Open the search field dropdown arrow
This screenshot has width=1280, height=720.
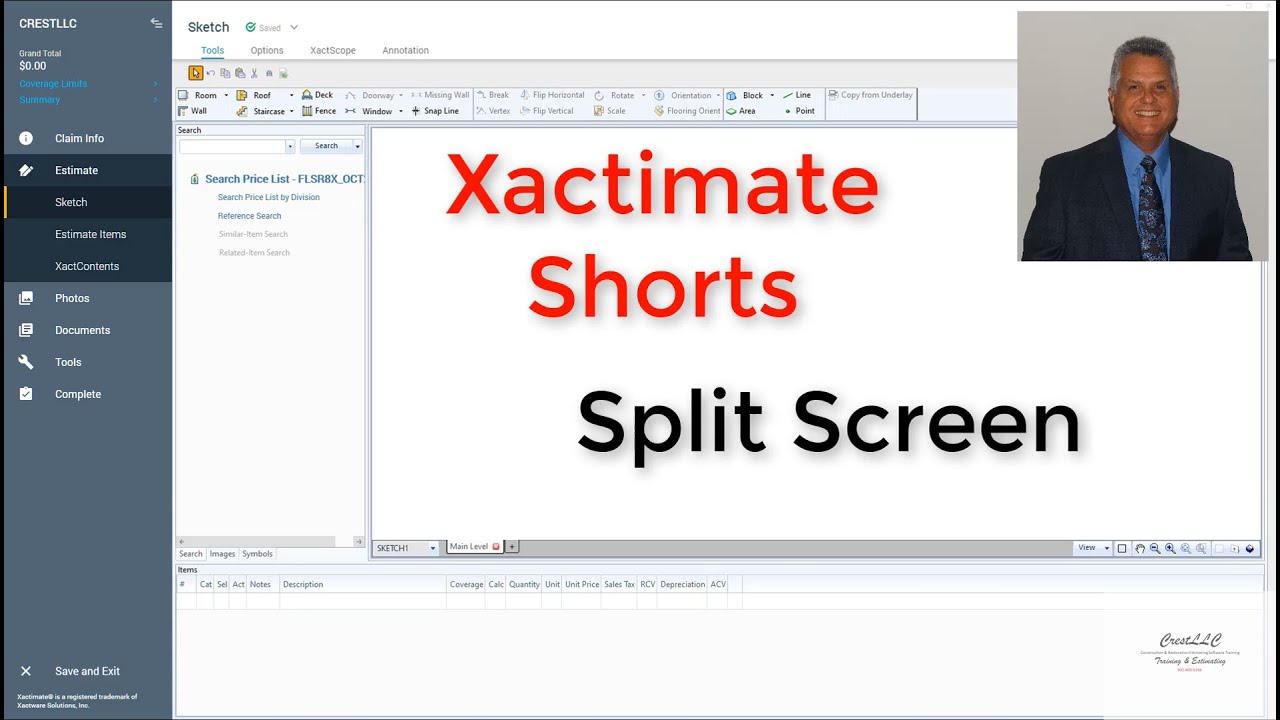(x=290, y=146)
